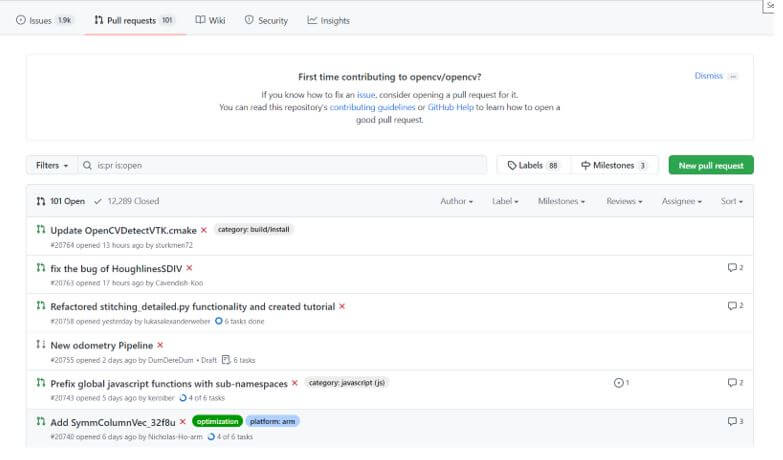Viewport: 783px width, 460px height.
Task: Expand the Milestones filter dropdown
Action: (x=561, y=201)
